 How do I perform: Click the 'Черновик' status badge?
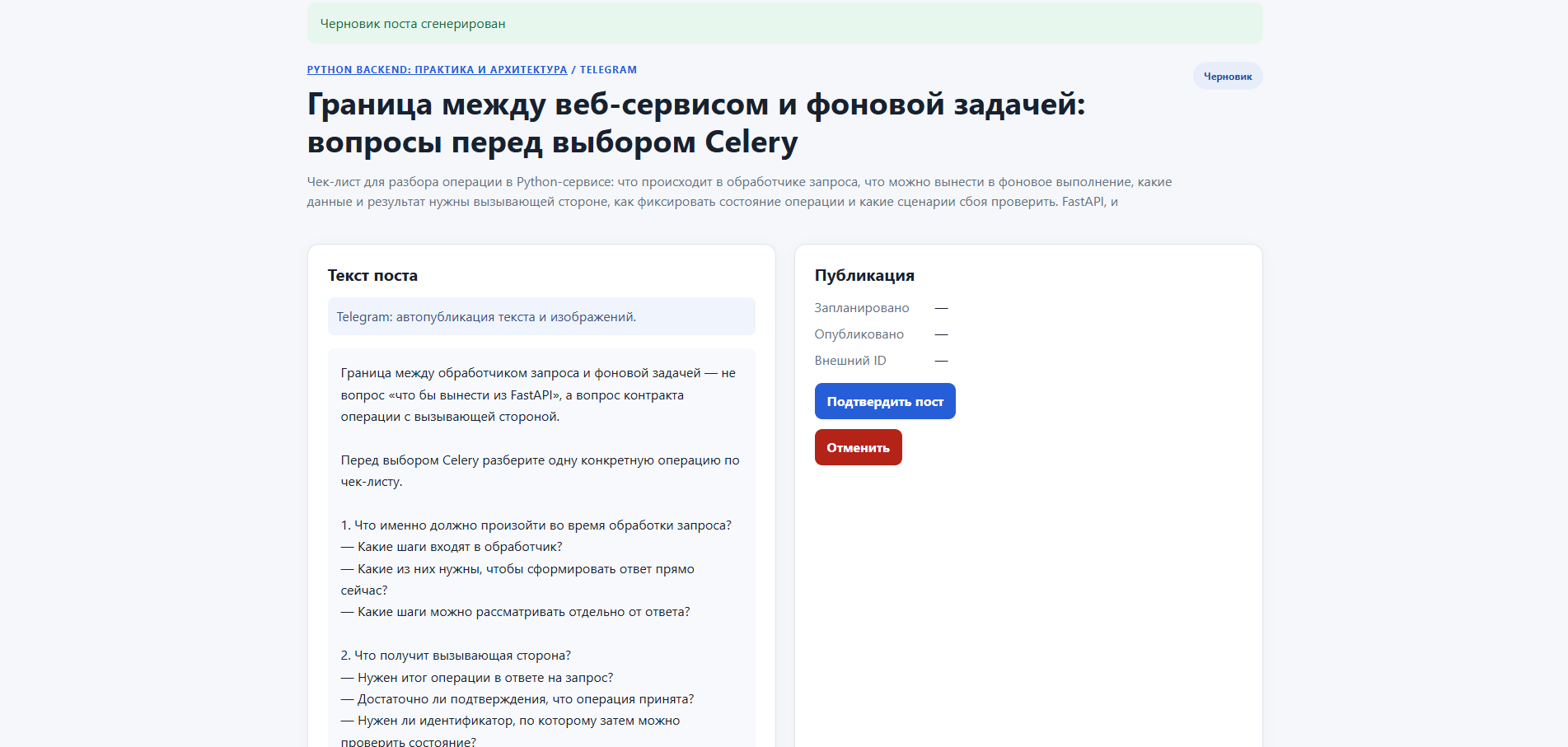click(1228, 76)
